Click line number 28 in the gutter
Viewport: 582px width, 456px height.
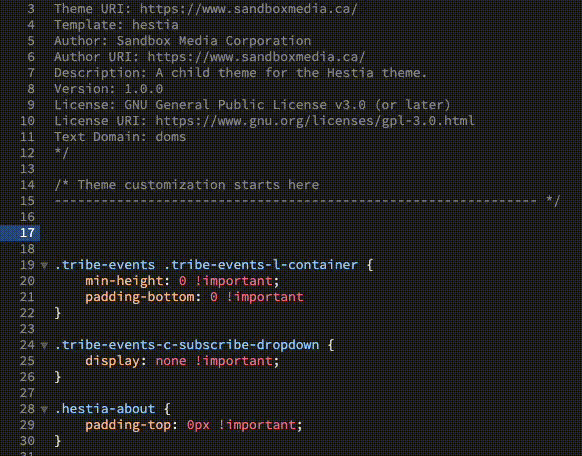[27, 409]
